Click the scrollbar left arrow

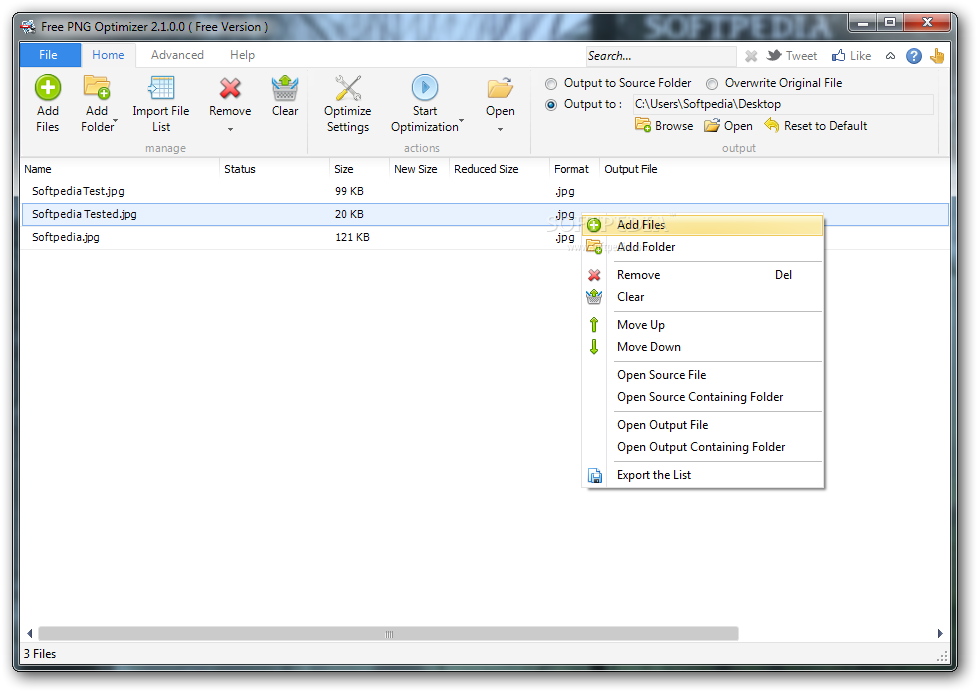29,634
